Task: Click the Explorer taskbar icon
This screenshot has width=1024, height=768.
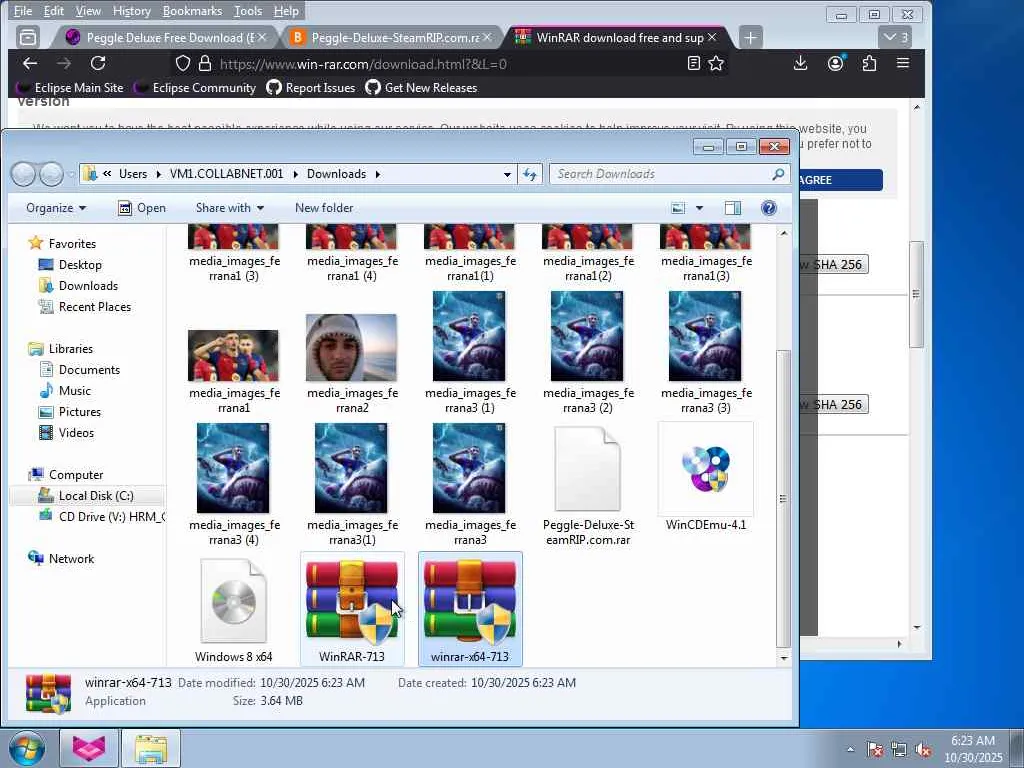Action: [151, 748]
